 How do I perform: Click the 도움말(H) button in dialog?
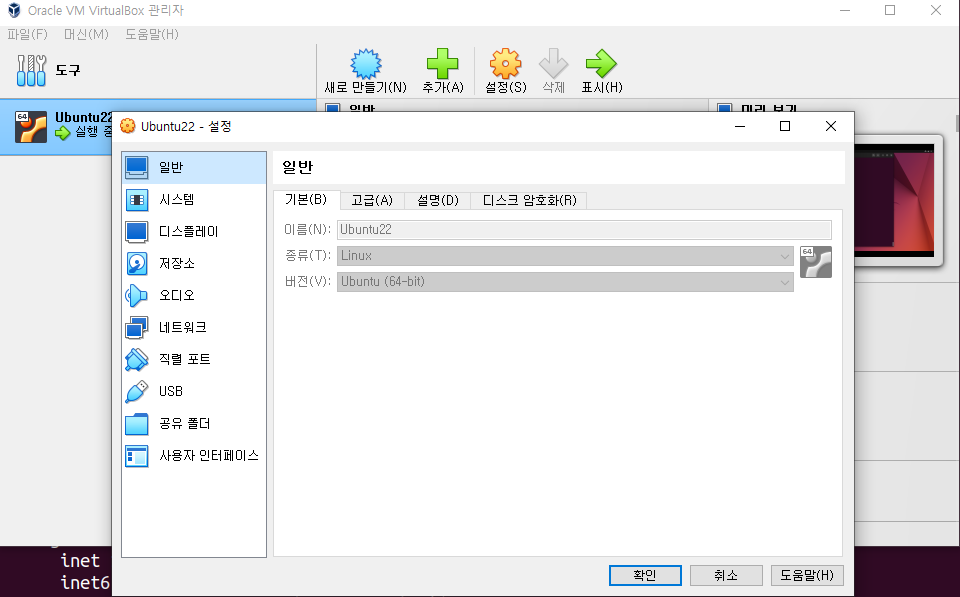pos(807,575)
